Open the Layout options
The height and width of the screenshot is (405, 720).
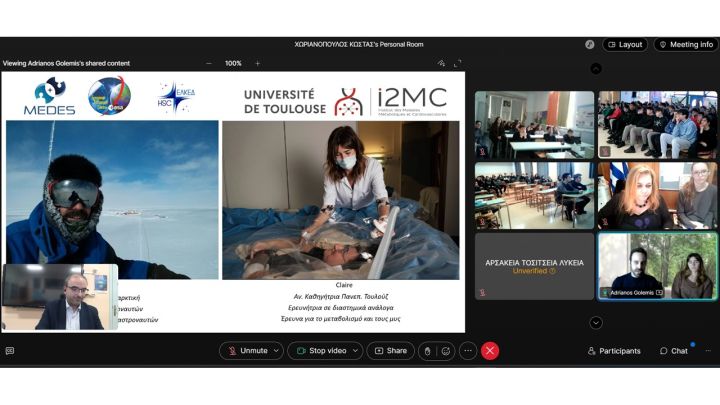point(625,44)
